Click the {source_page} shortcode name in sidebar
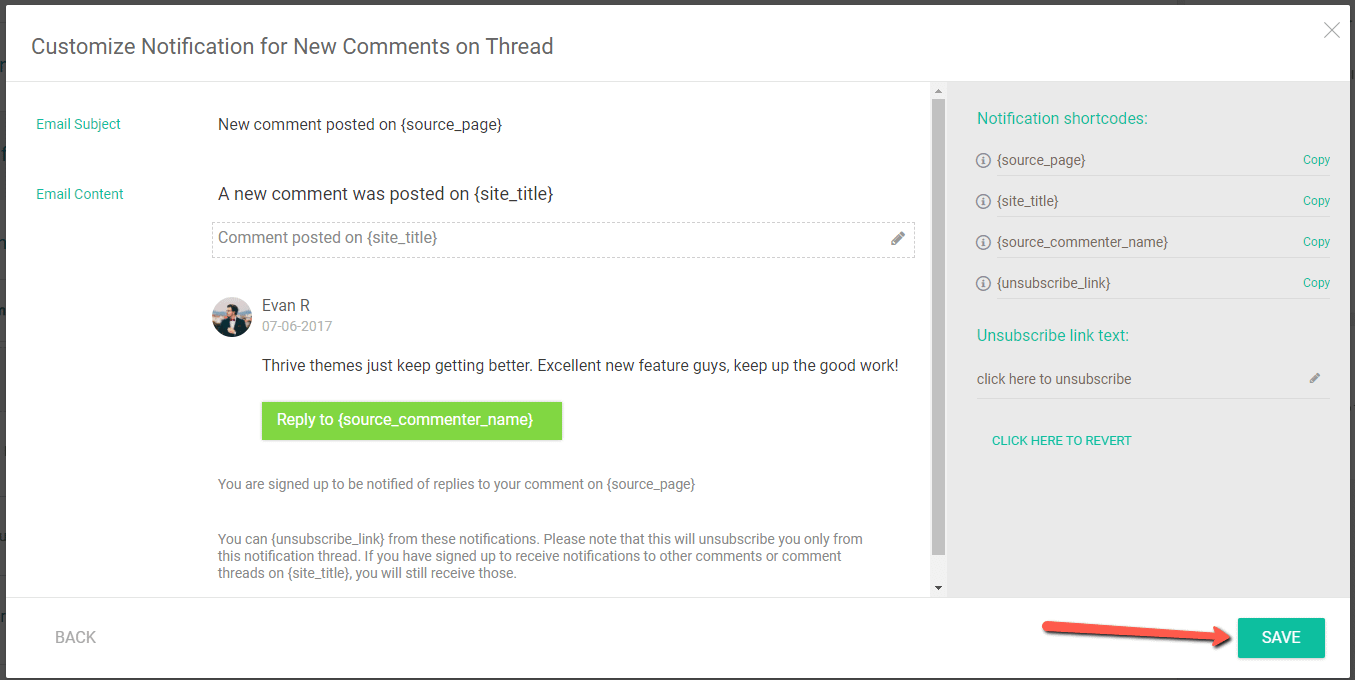 [x=1041, y=160]
